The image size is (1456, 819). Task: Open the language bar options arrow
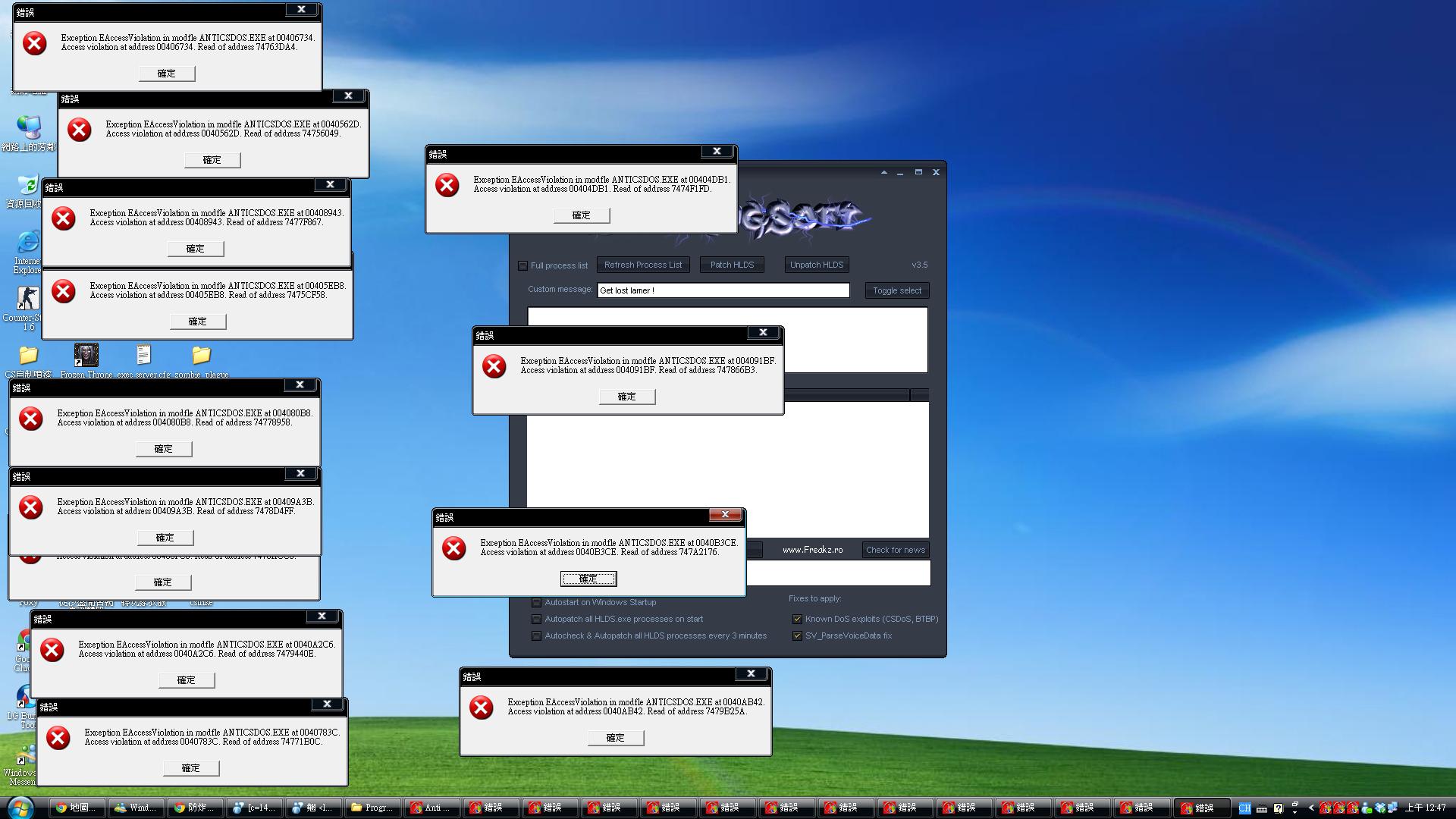pyautogui.click(x=1294, y=812)
